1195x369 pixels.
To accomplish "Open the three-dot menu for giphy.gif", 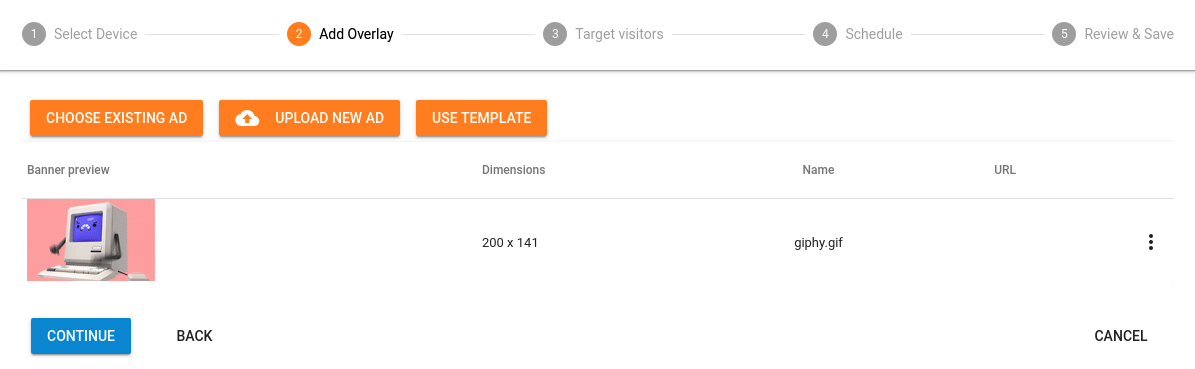I will 1151,242.
